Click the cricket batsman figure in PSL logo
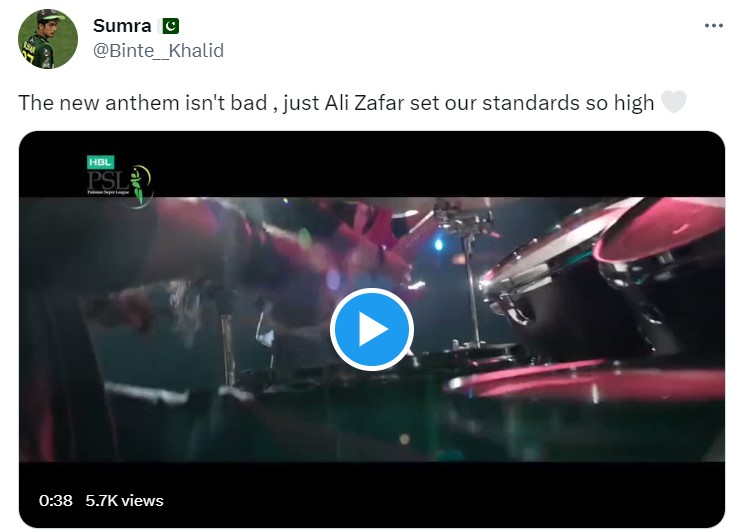 (x=137, y=185)
